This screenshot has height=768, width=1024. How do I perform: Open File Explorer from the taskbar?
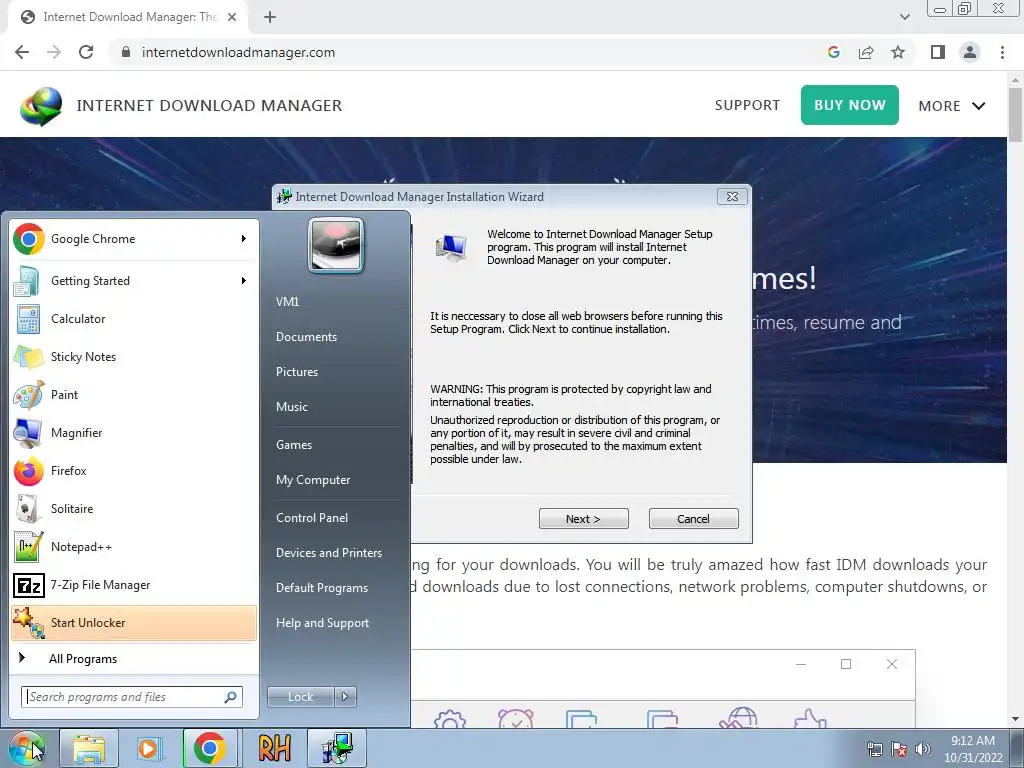pos(89,748)
